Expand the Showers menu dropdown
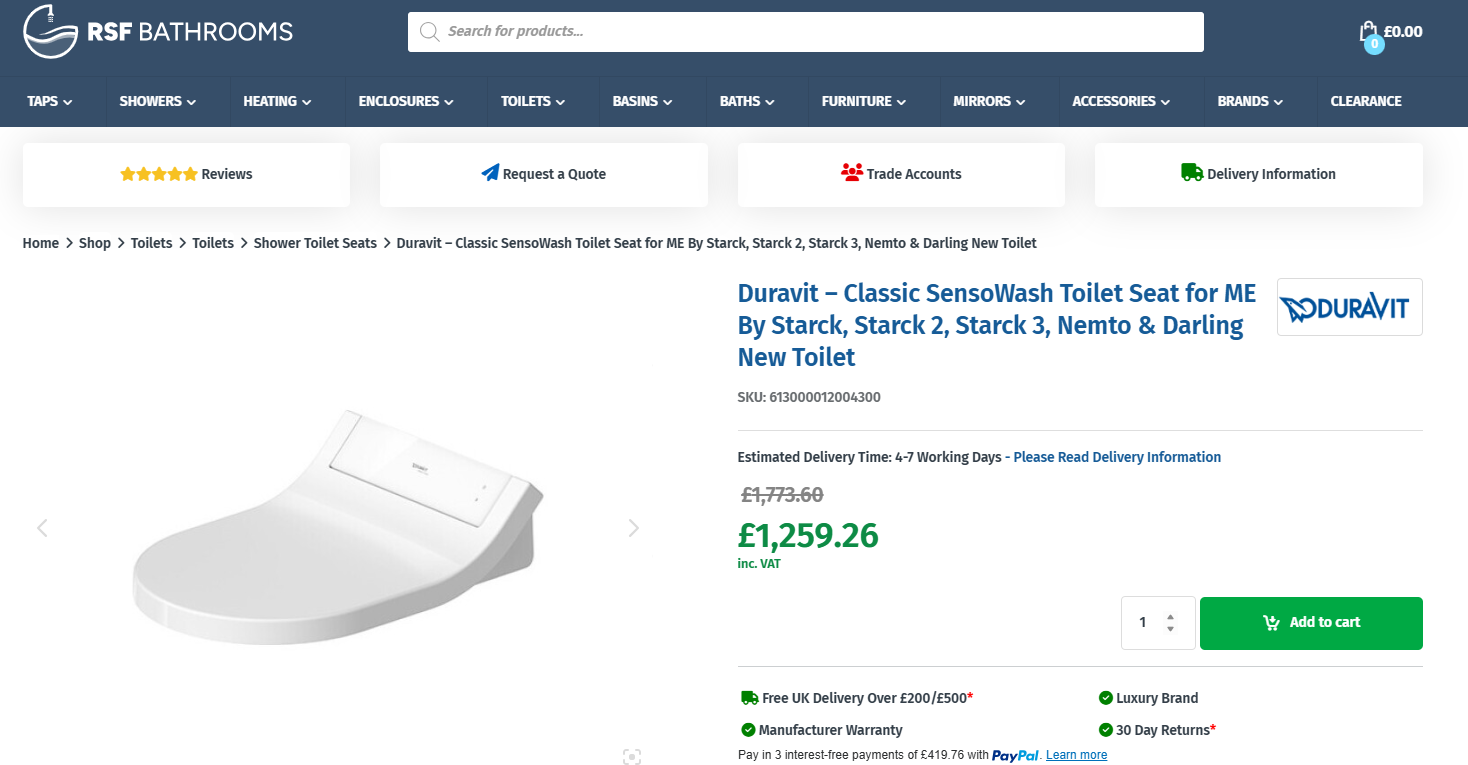Screen dimensions: 1468x765 [157, 101]
